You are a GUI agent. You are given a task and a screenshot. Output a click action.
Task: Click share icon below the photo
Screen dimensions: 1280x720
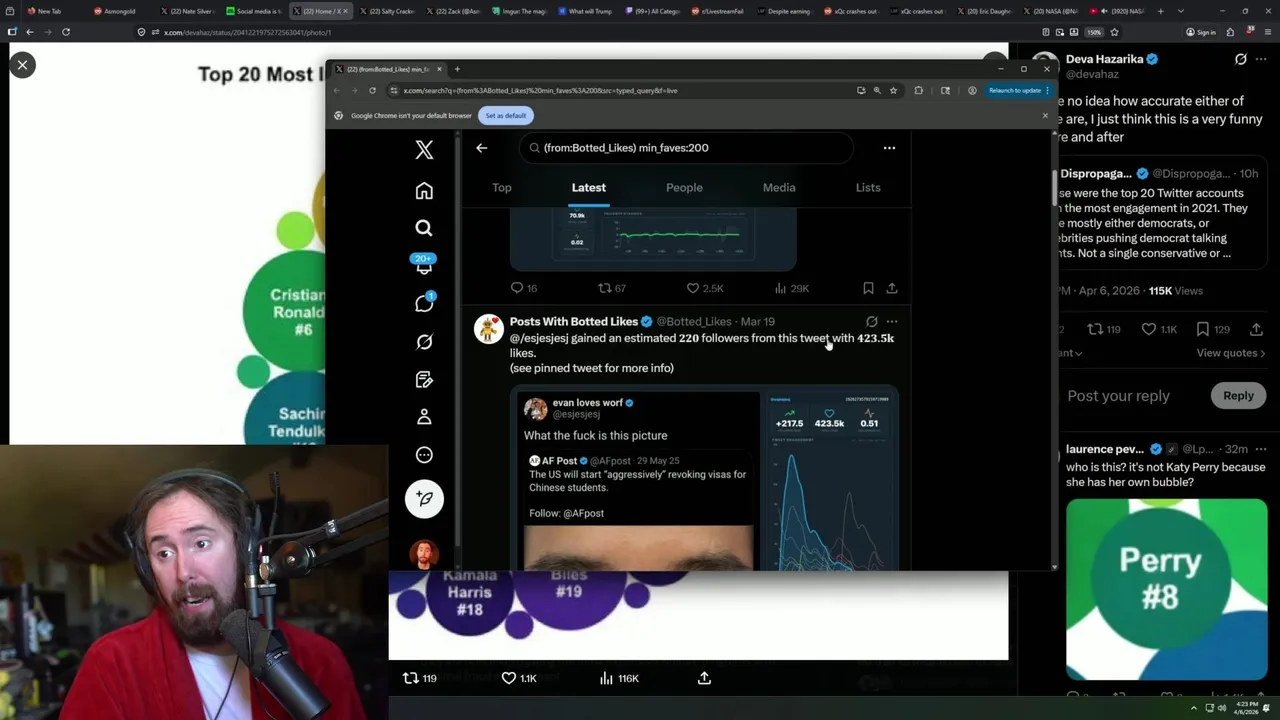(704, 678)
